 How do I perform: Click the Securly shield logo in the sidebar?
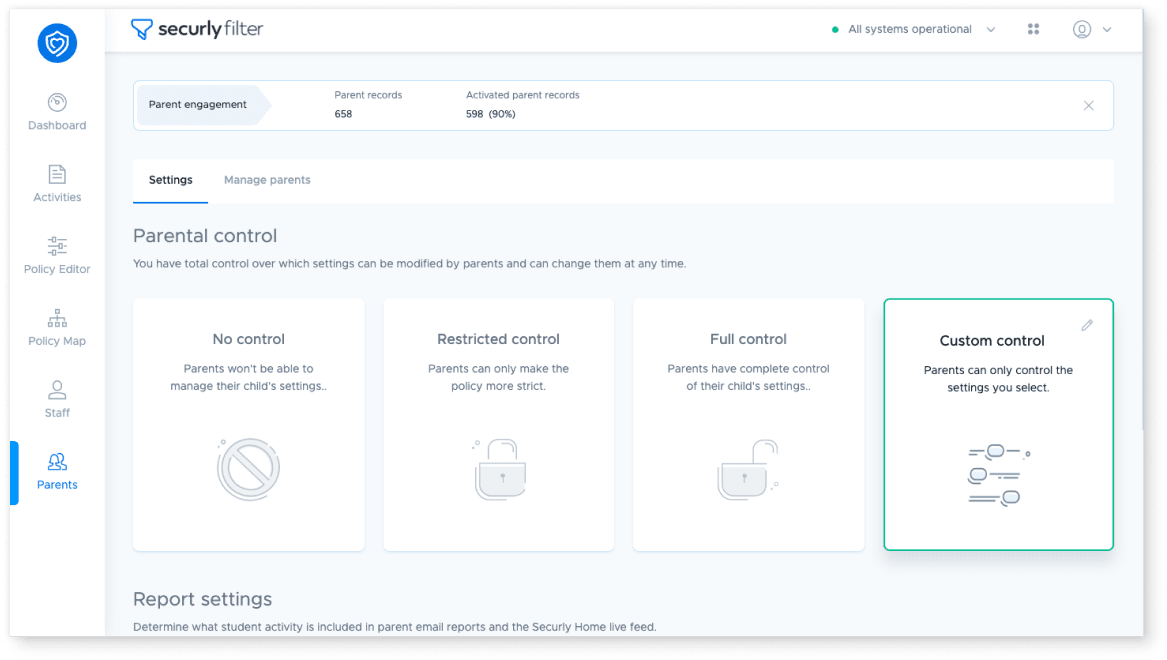click(57, 43)
